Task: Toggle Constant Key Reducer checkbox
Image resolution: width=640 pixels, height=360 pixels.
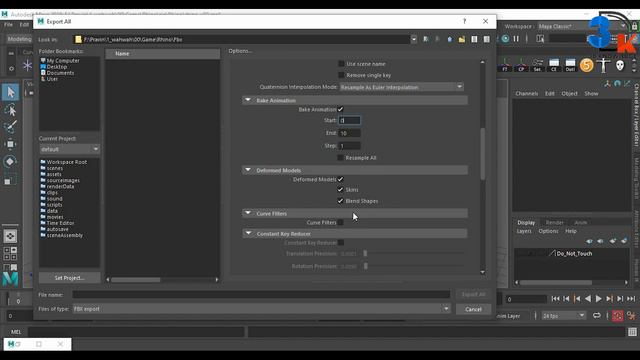Action: pyautogui.click(x=341, y=243)
